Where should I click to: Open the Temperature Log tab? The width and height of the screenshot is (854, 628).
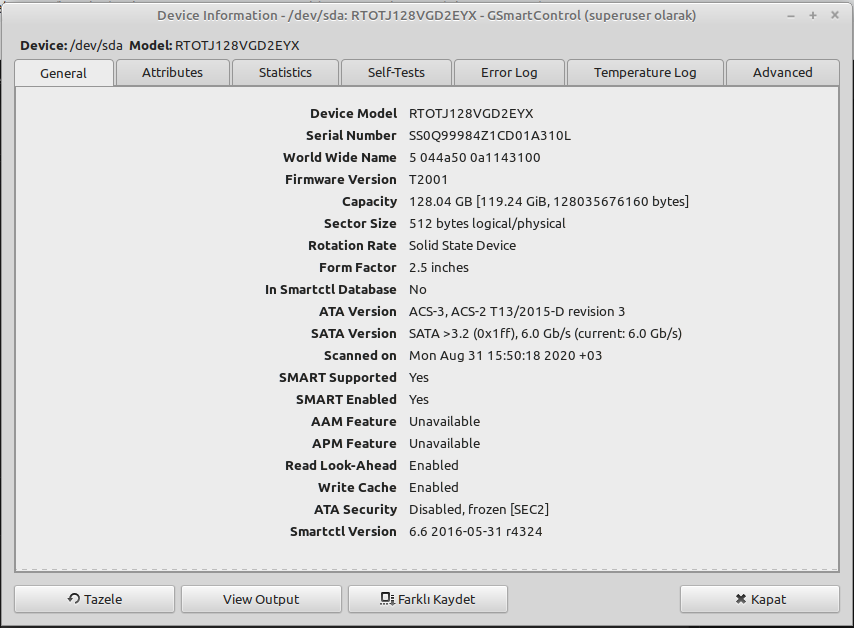click(x=645, y=72)
